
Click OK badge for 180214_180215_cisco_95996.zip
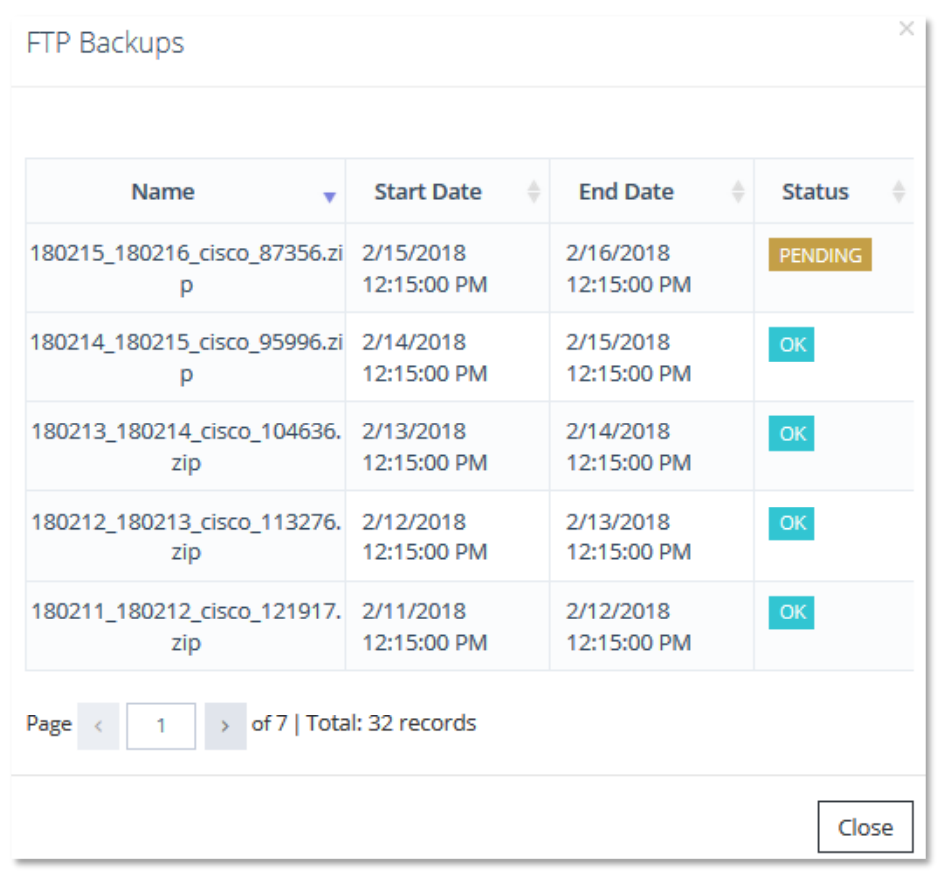pos(791,344)
